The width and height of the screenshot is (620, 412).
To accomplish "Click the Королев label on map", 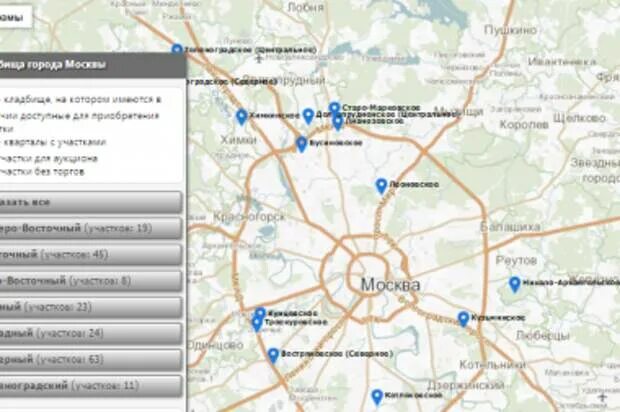I will (524, 125).
